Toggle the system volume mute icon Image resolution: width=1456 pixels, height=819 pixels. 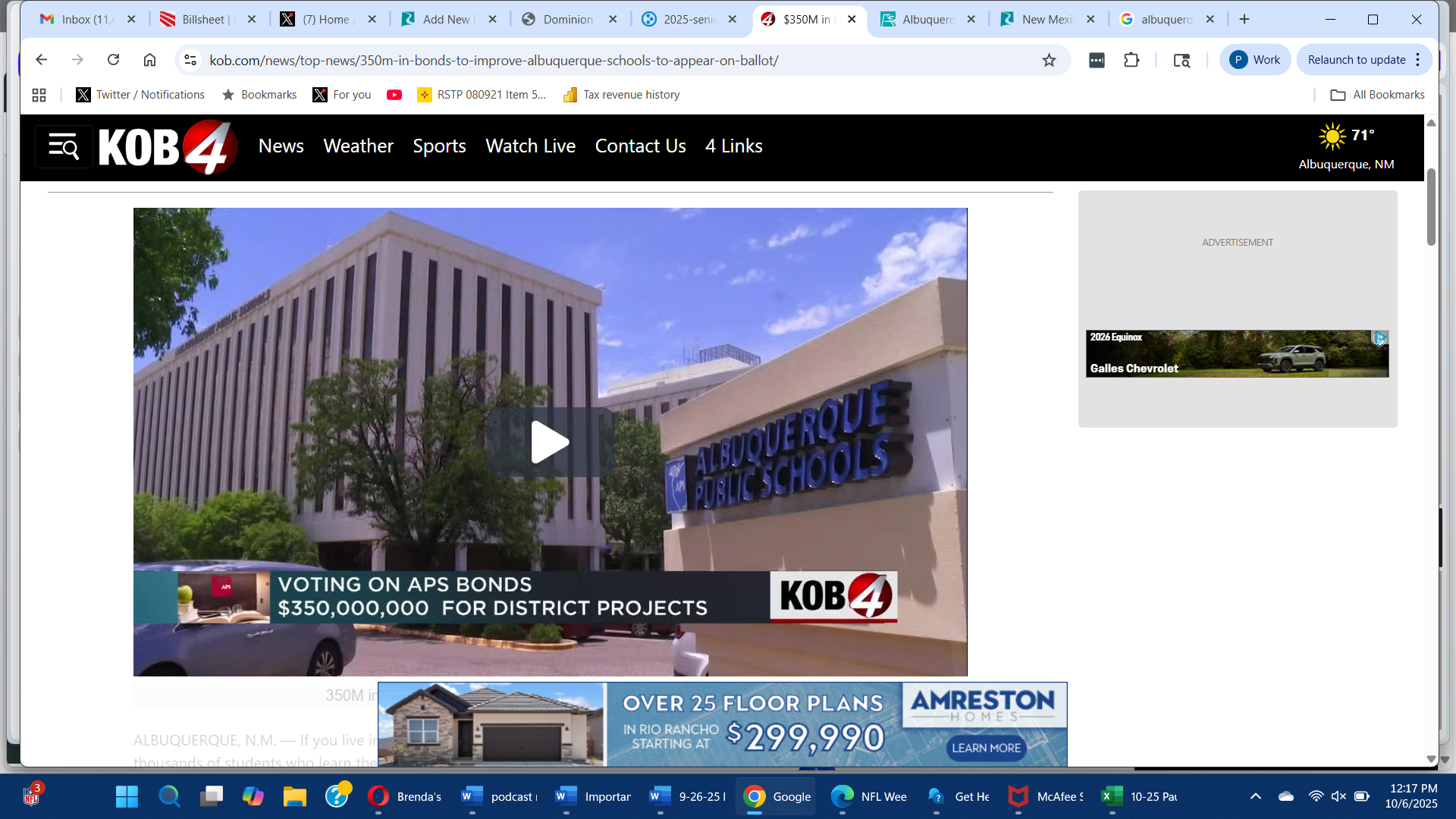[x=1338, y=796]
